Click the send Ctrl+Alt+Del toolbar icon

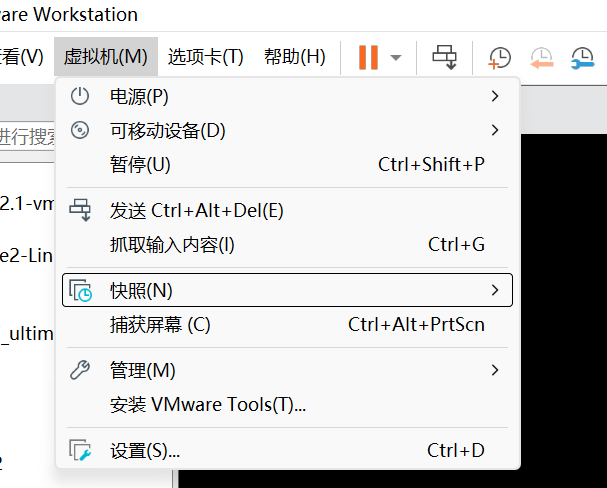[444, 57]
